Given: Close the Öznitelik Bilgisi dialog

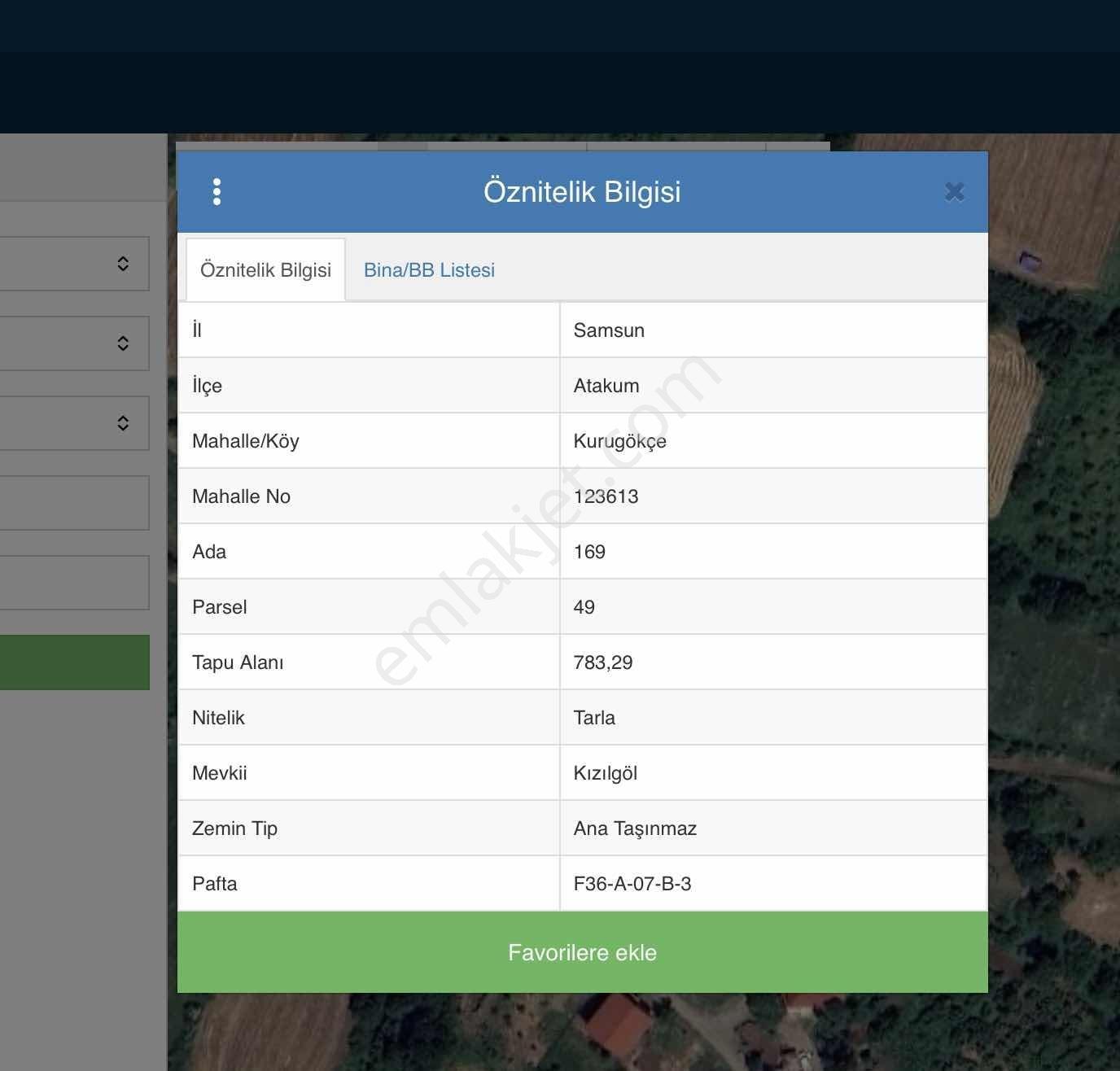Looking at the screenshot, I should [x=955, y=192].
